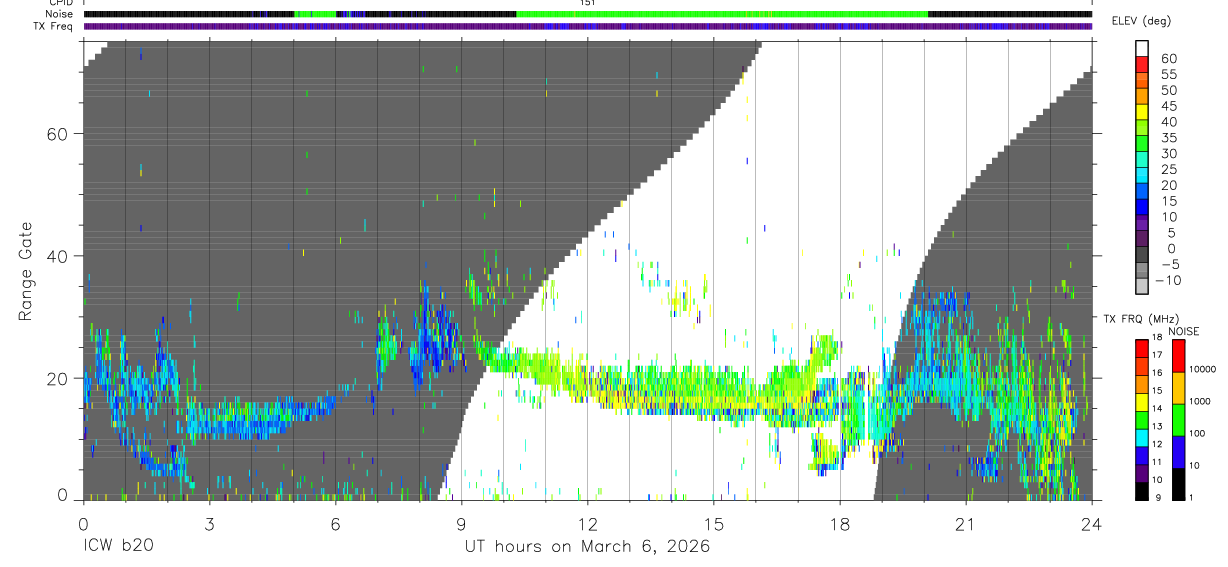Screen dimensions: 1228x567
Task: Click the '6' hour tick label on the x-axis
Action: coord(335,524)
